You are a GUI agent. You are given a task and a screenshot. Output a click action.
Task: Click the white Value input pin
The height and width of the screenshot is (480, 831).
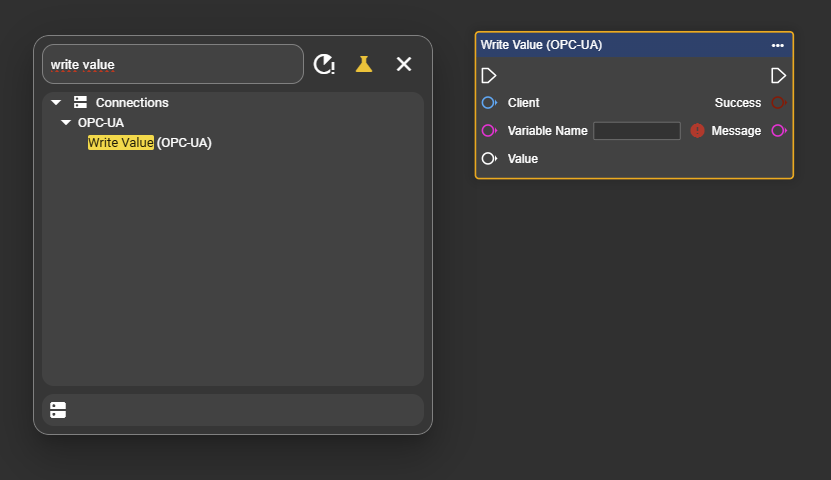(x=489, y=159)
